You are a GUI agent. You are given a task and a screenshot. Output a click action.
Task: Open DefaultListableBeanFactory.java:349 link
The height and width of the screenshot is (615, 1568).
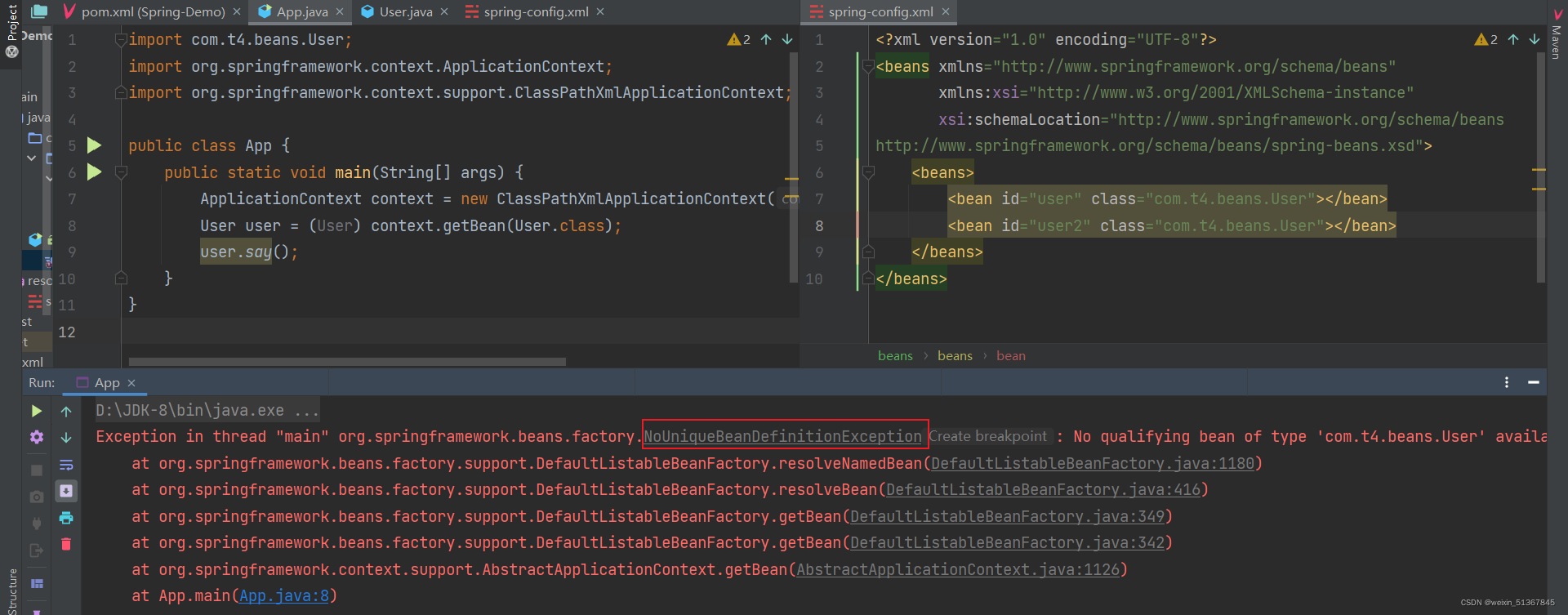pos(1008,516)
